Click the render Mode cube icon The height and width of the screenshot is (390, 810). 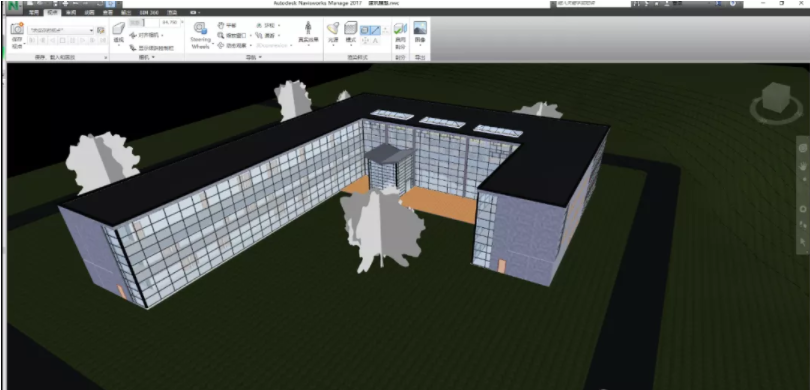[x=351, y=28]
